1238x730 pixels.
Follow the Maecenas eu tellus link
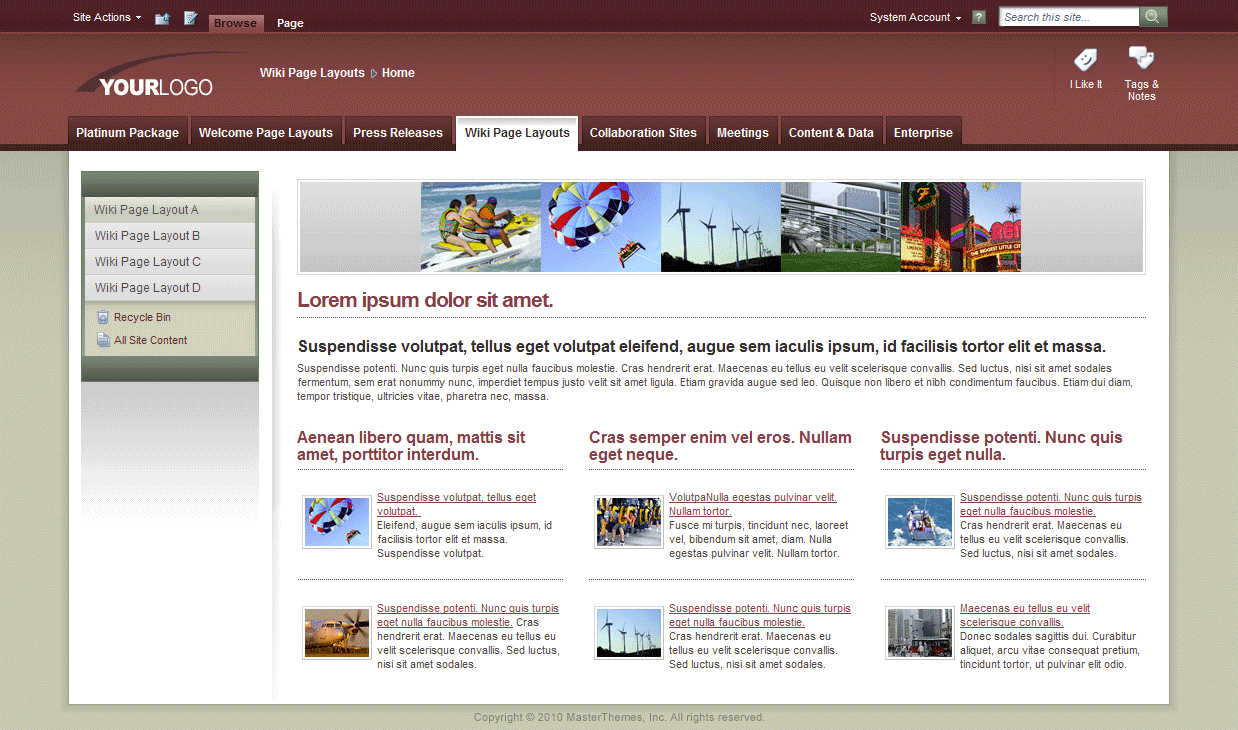pyautogui.click(x=1025, y=607)
